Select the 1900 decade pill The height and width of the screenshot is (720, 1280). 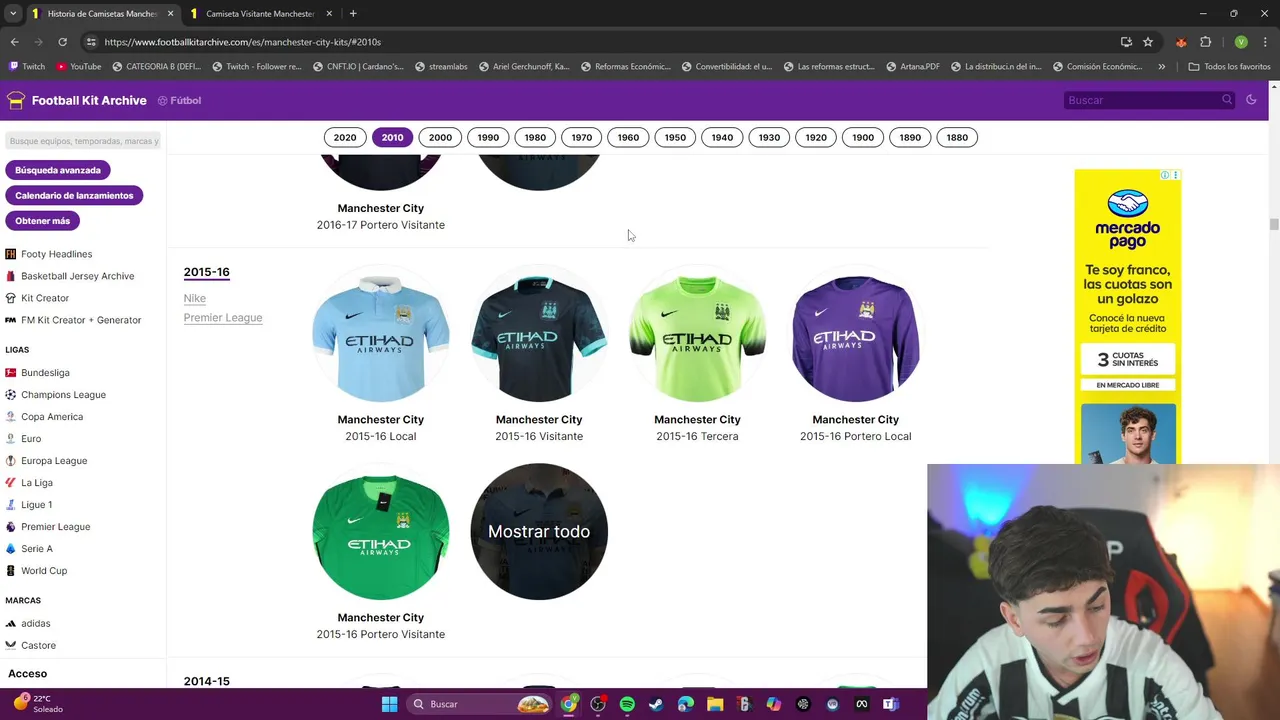coord(863,137)
